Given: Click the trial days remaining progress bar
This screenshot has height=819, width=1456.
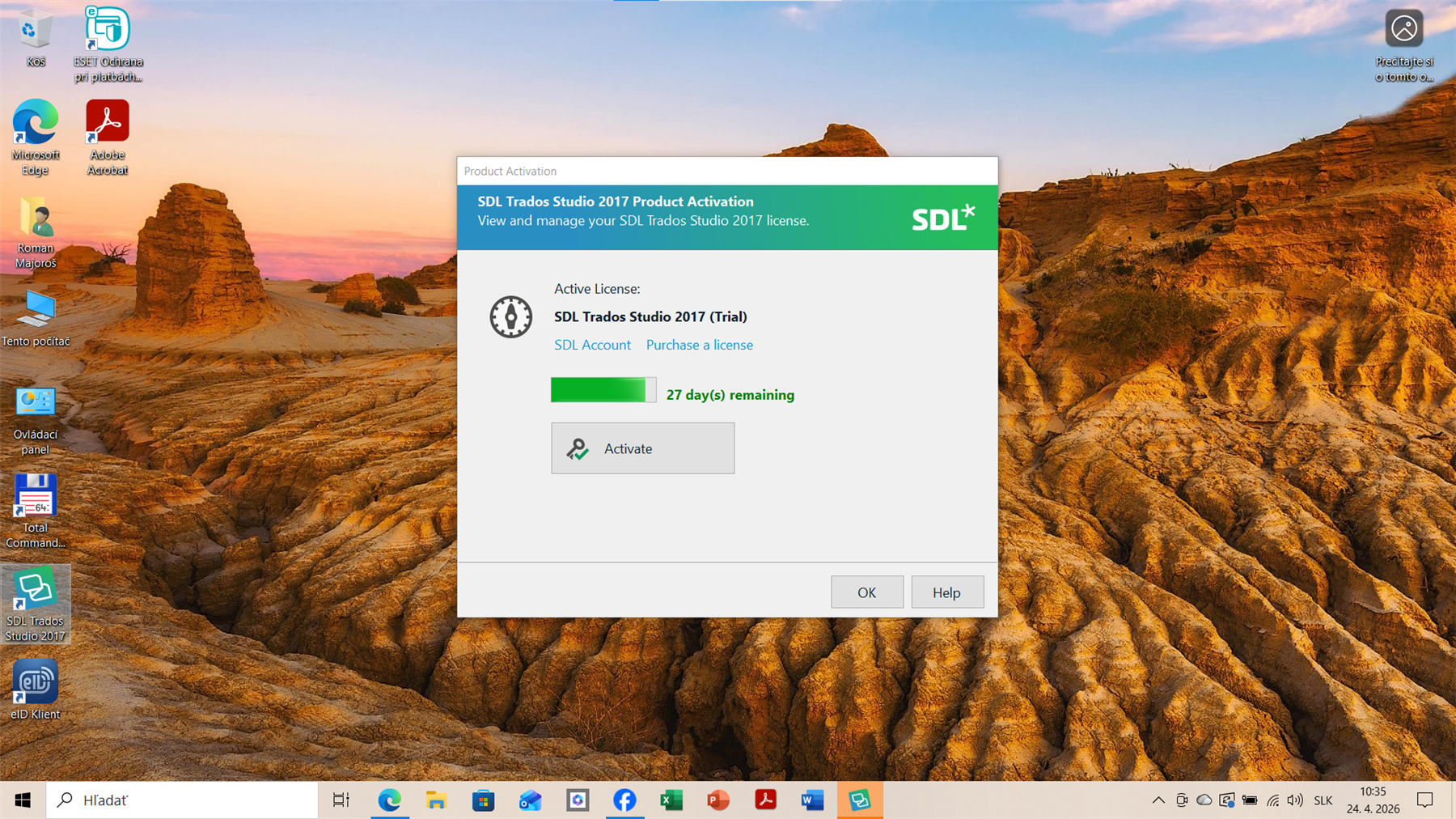Looking at the screenshot, I should click(x=603, y=389).
